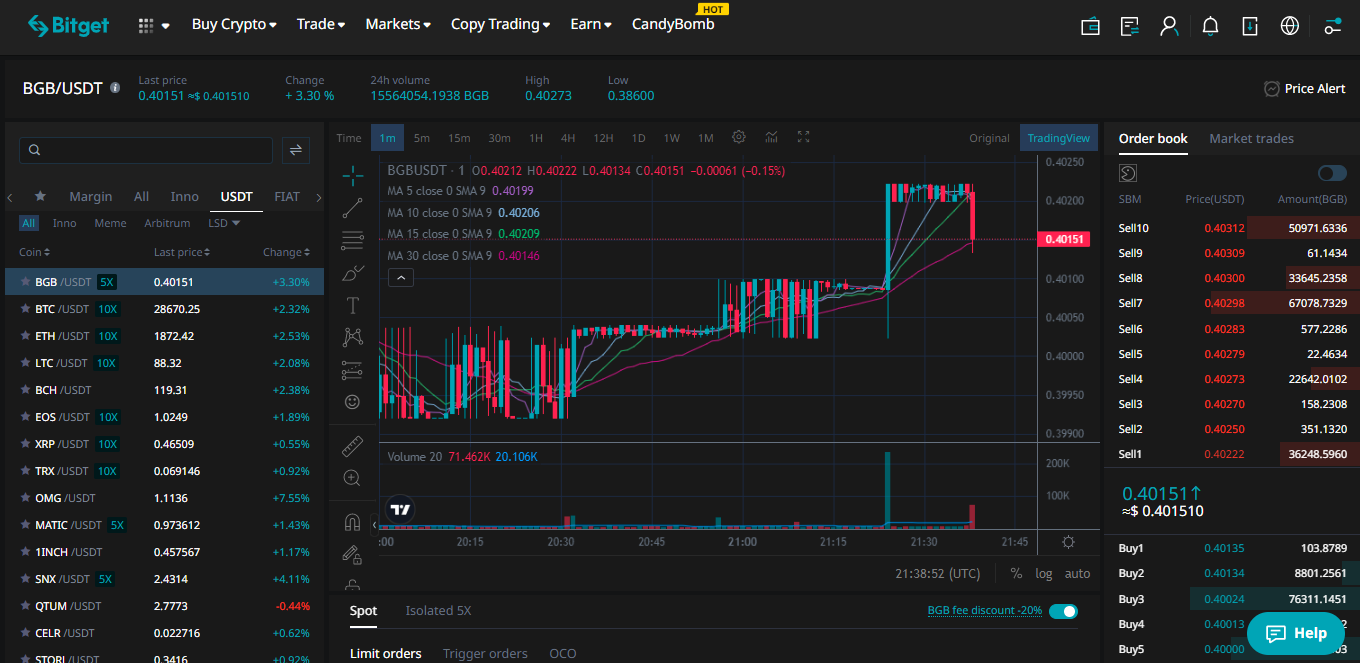Click the swap arrows beside the search box

tap(295, 150)
